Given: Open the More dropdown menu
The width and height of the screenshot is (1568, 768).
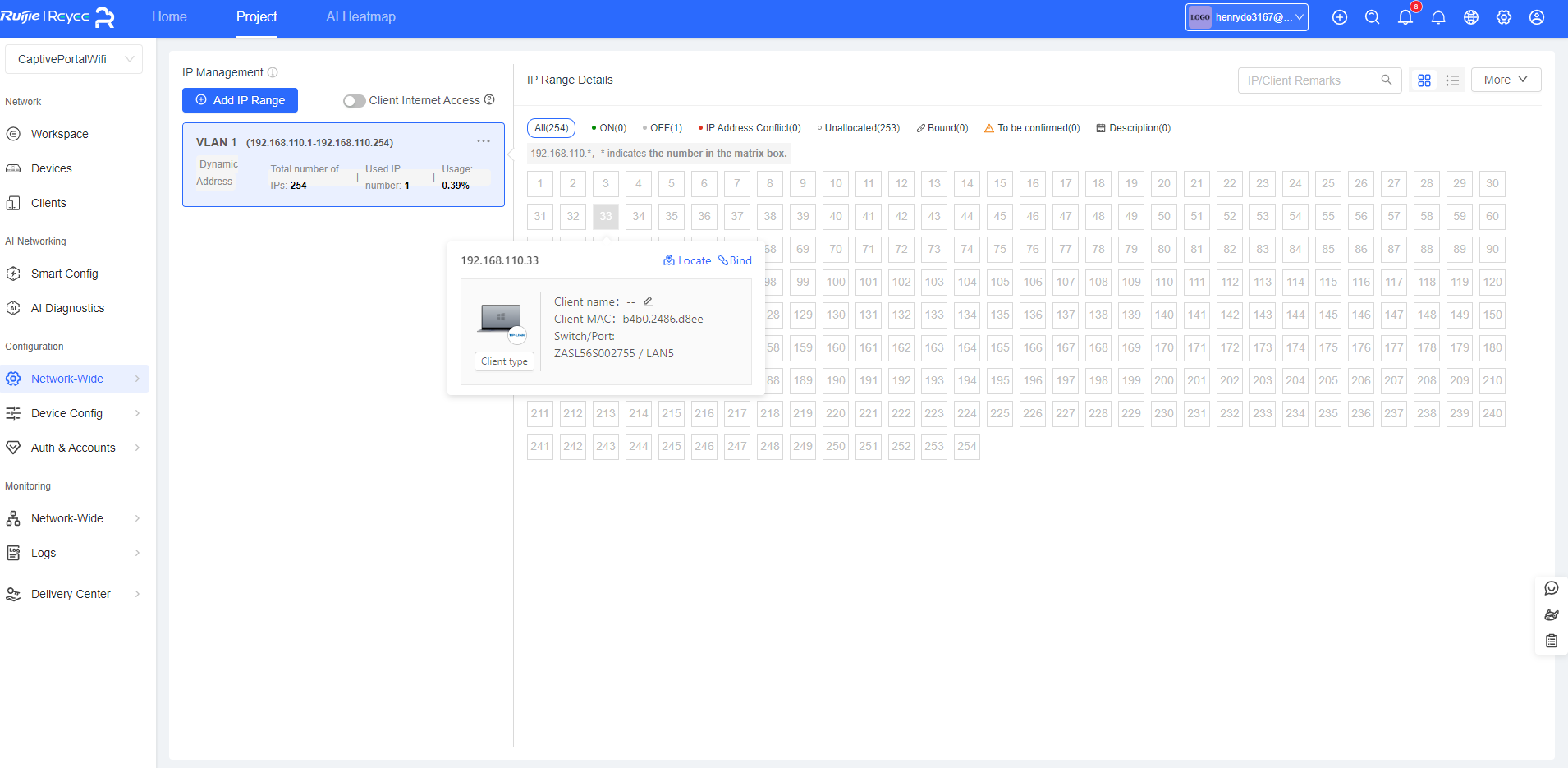Looking at the screenshot, I should point(1505,79).
